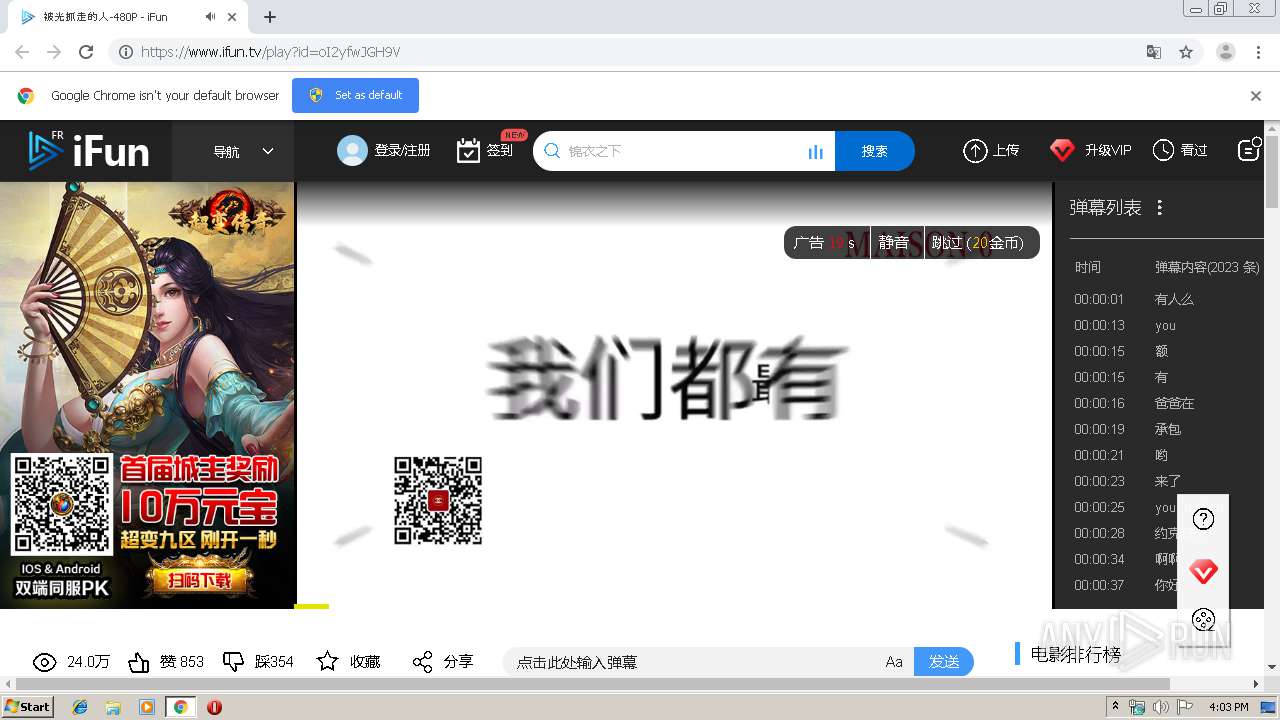Open 弹幕列表 more options menu
Screen dimensions: 1280x720
[1159, 208]
